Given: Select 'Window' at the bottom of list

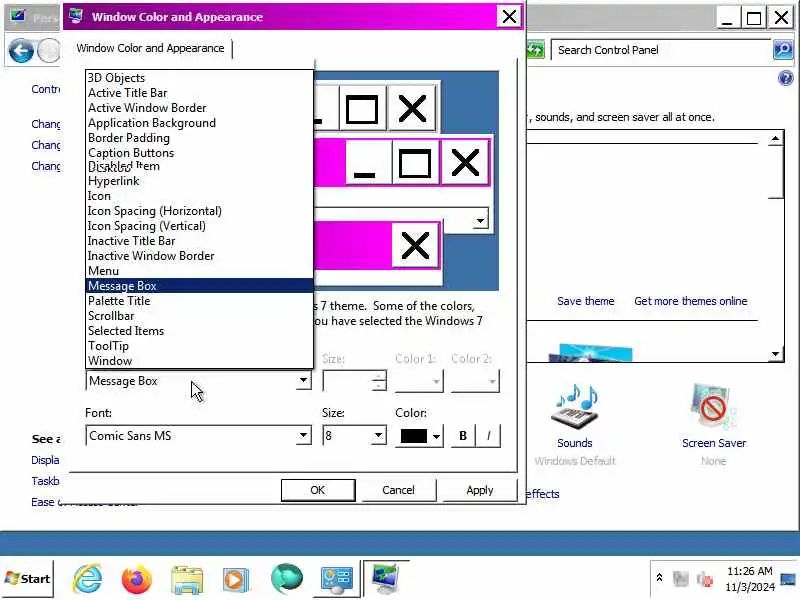Looking at the screenshot, I should (199, 361).
